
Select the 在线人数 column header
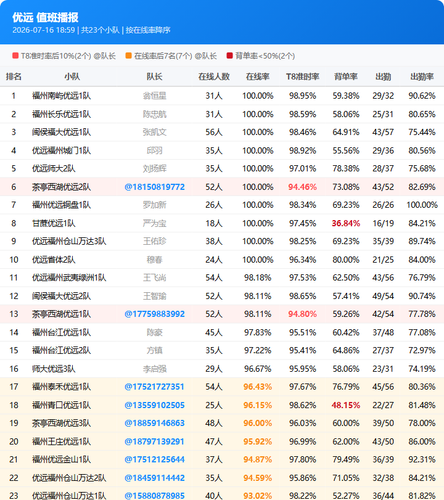coord(214,77)
